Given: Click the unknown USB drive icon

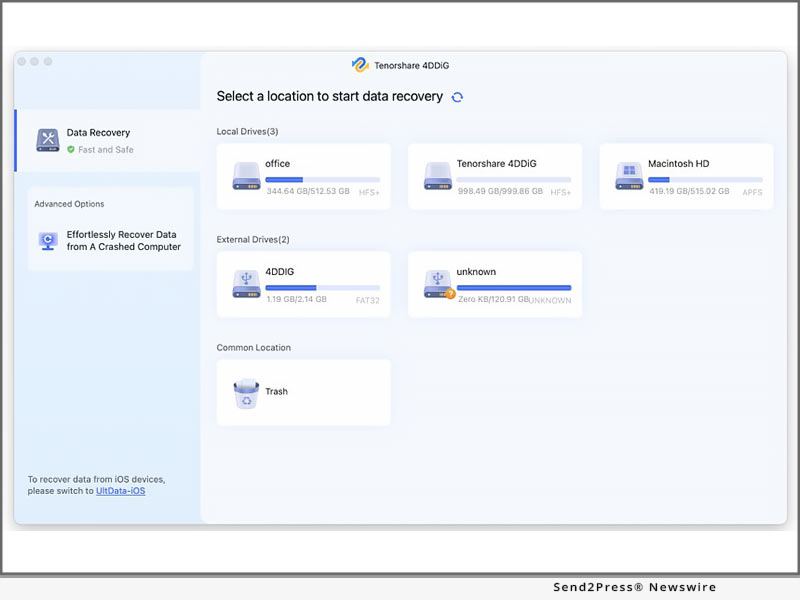Looking at the screenshot, I should pos(438,284).
